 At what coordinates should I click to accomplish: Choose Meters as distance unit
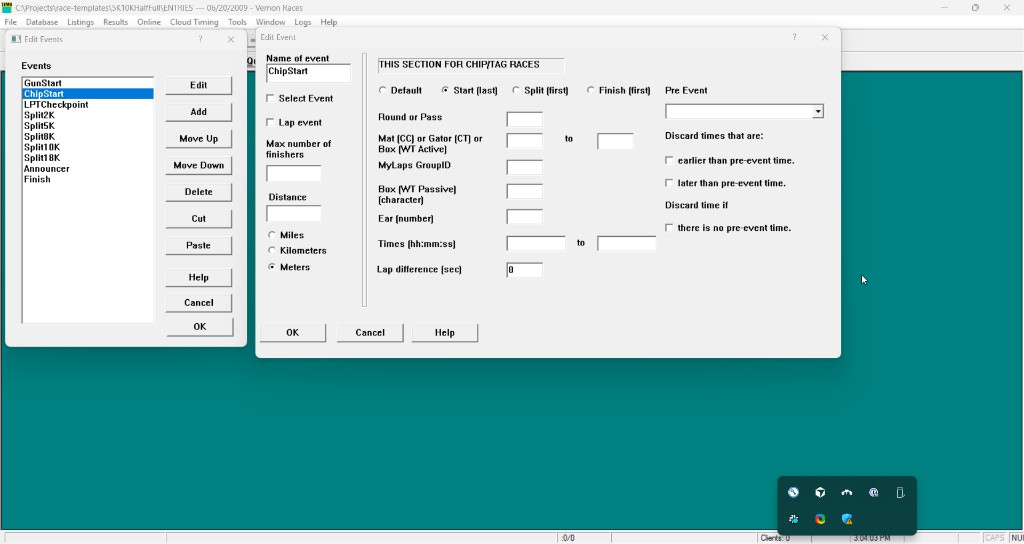pos(272,267)
